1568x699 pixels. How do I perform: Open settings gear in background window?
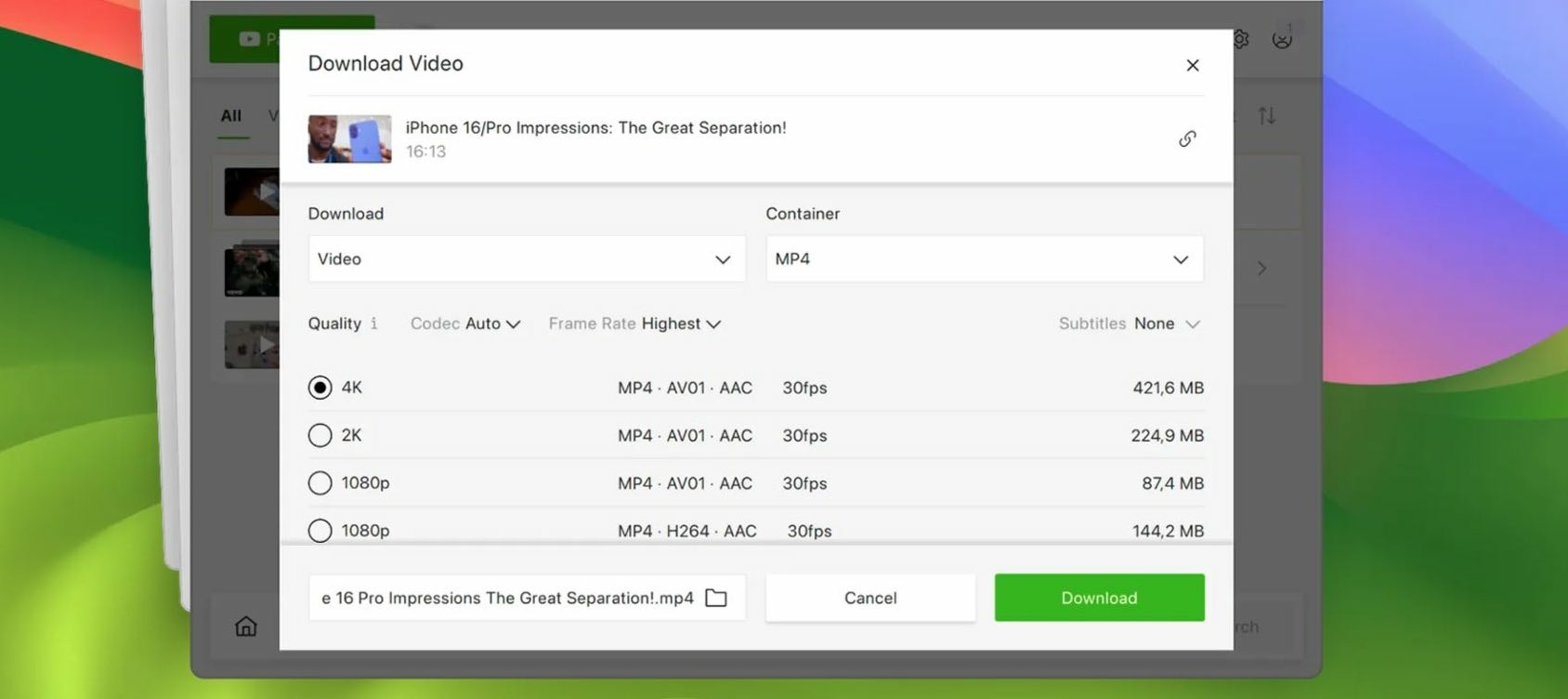pos(1242,39)
